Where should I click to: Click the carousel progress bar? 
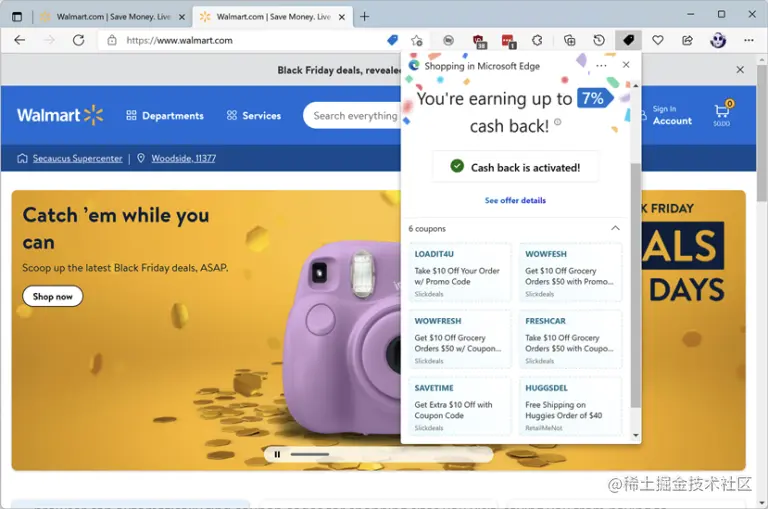310,455
